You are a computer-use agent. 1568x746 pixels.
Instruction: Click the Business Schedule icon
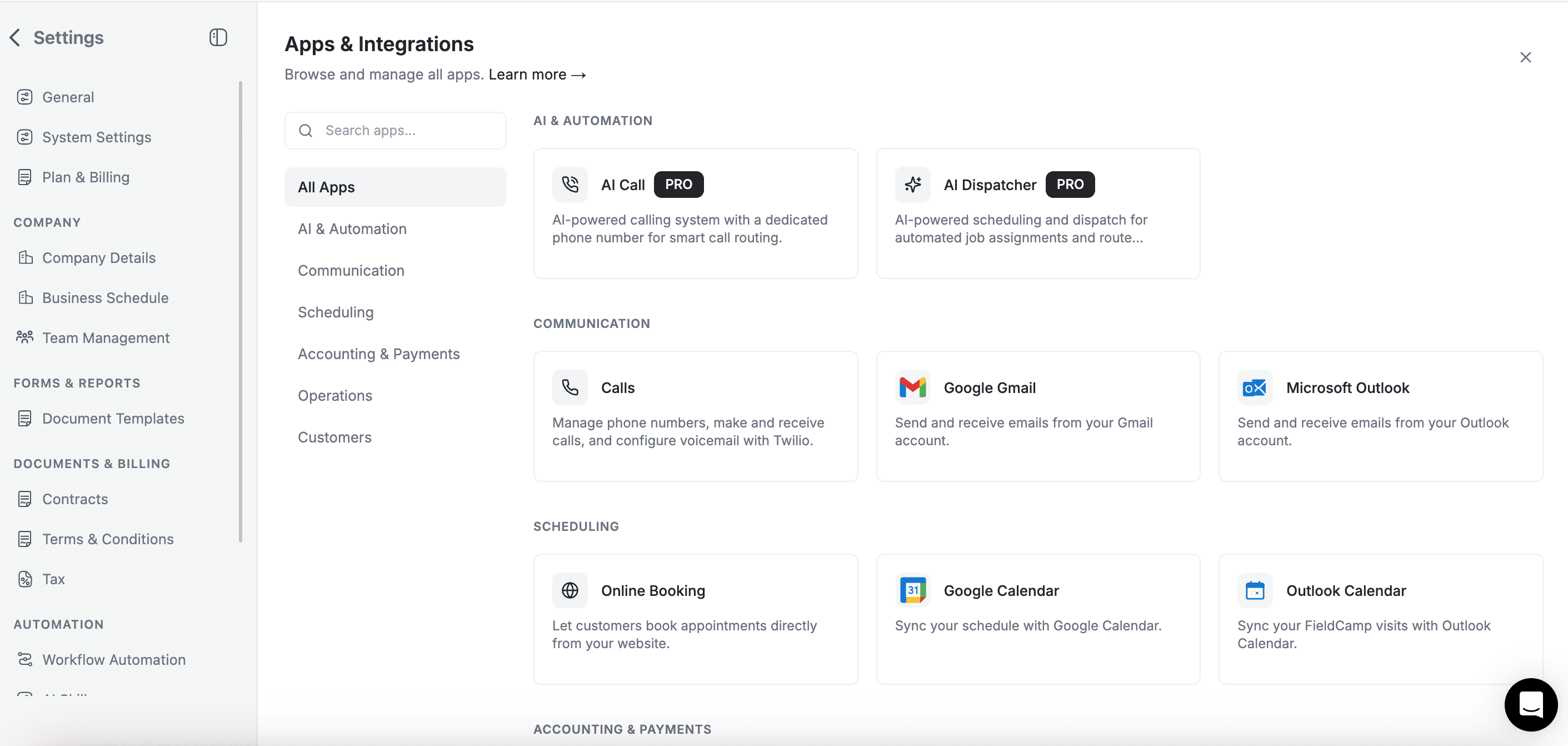tap(24, 297)
